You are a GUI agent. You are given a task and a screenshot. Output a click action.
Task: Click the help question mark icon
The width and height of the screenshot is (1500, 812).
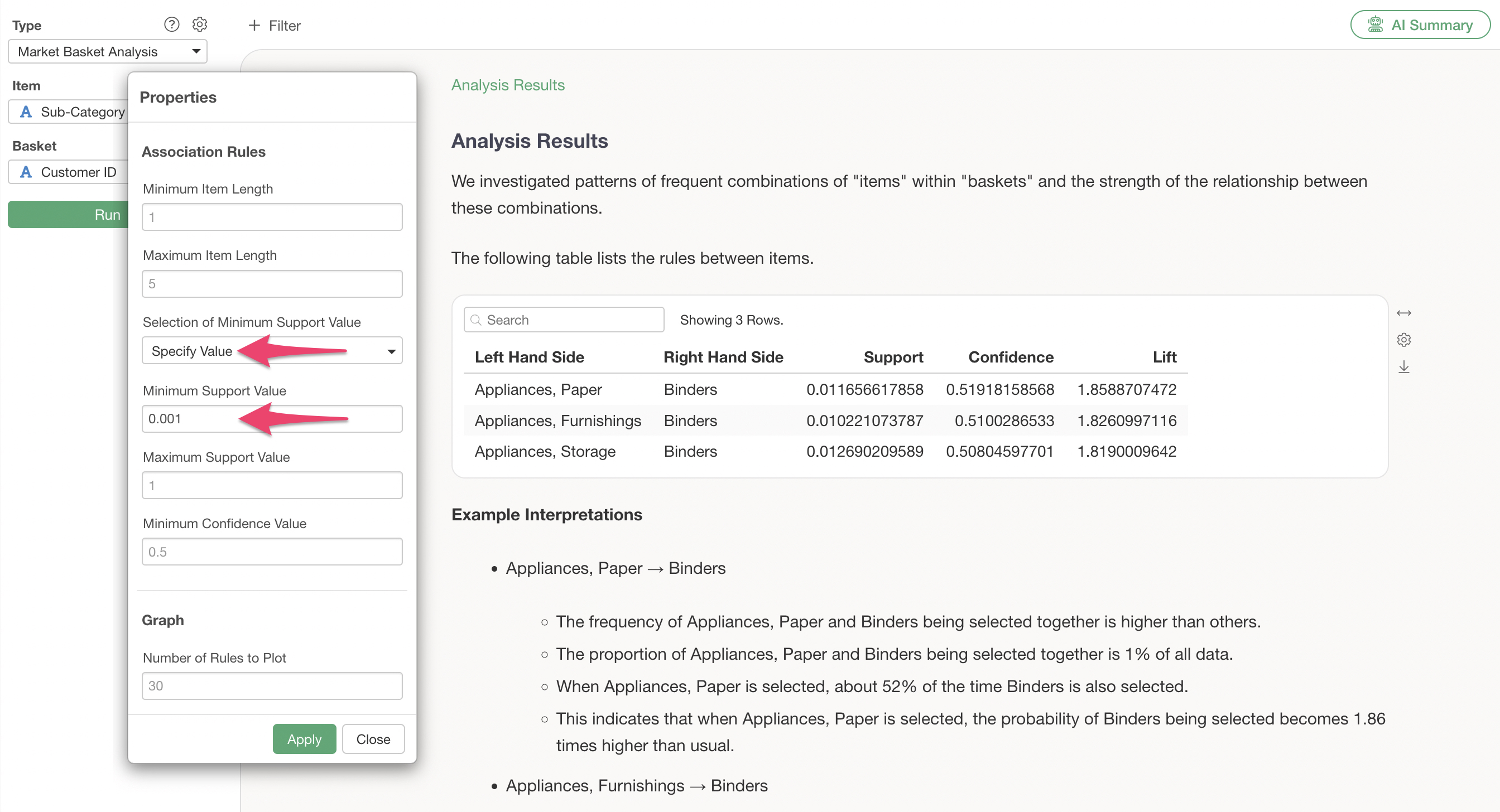pos(171,25)
